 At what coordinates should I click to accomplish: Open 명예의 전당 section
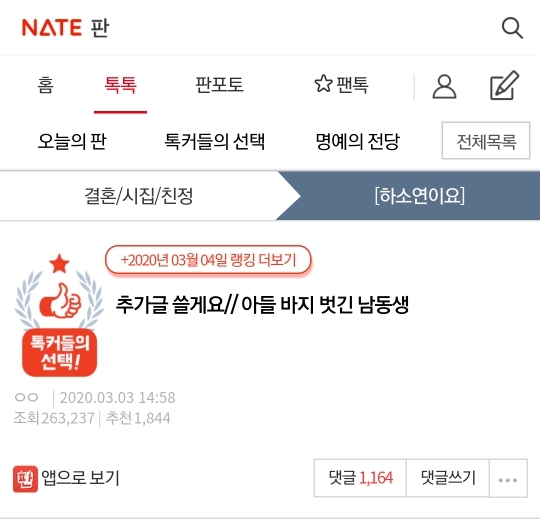point(357,141)
